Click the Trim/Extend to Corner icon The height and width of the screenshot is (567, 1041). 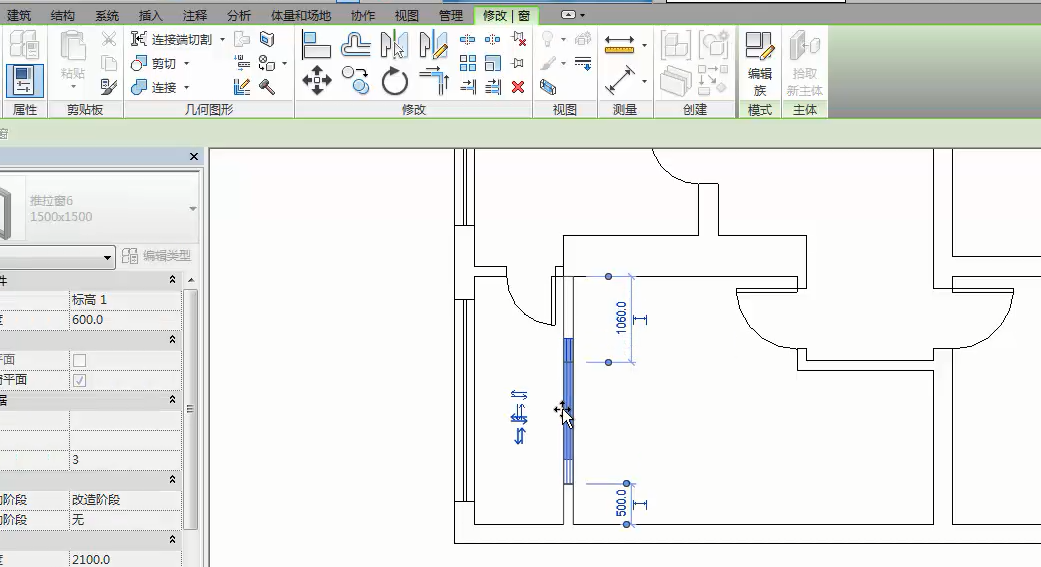[434, 80]
